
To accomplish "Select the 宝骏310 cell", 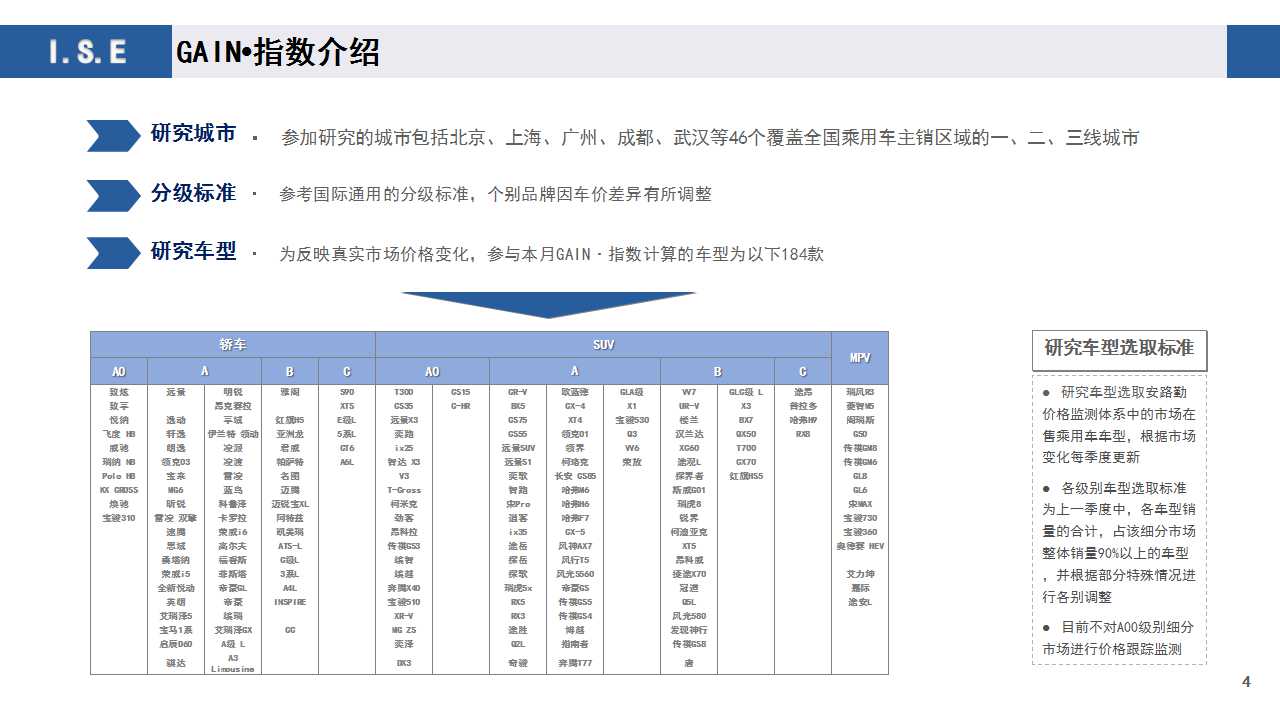I will (119, 519).
